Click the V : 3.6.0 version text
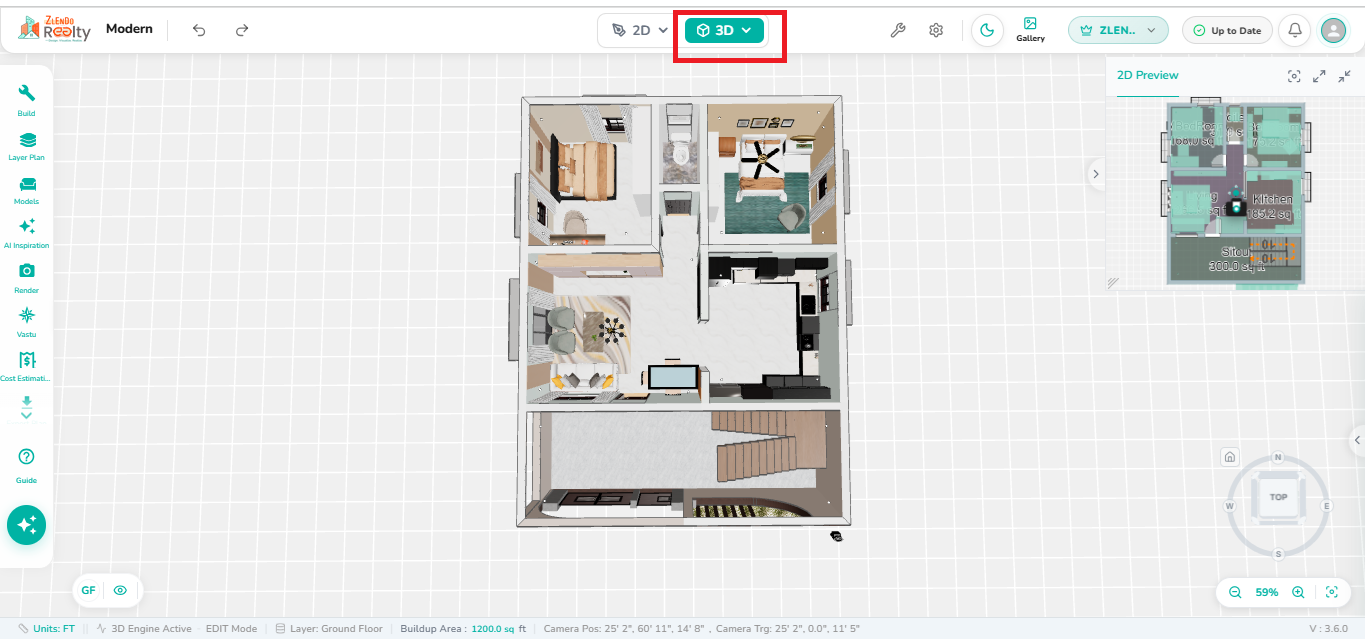This screenshot has height=639, width=1365. click(x=1327, y=629)
